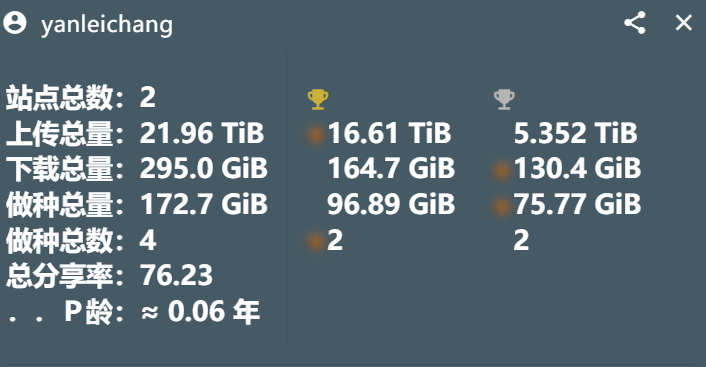Click the 164.7 GiB download value
Screen dimensions: 706x367
pyautogui.click(x=391, y=168)
